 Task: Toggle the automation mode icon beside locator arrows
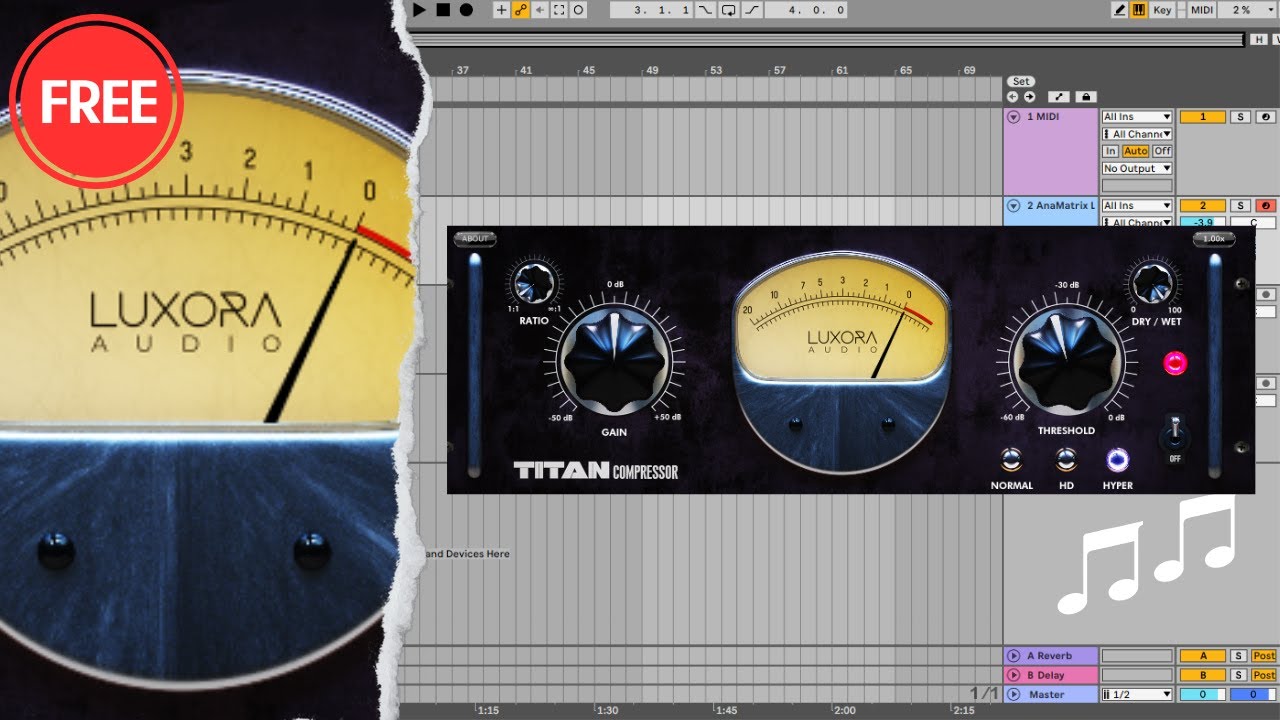point(1059,97)
